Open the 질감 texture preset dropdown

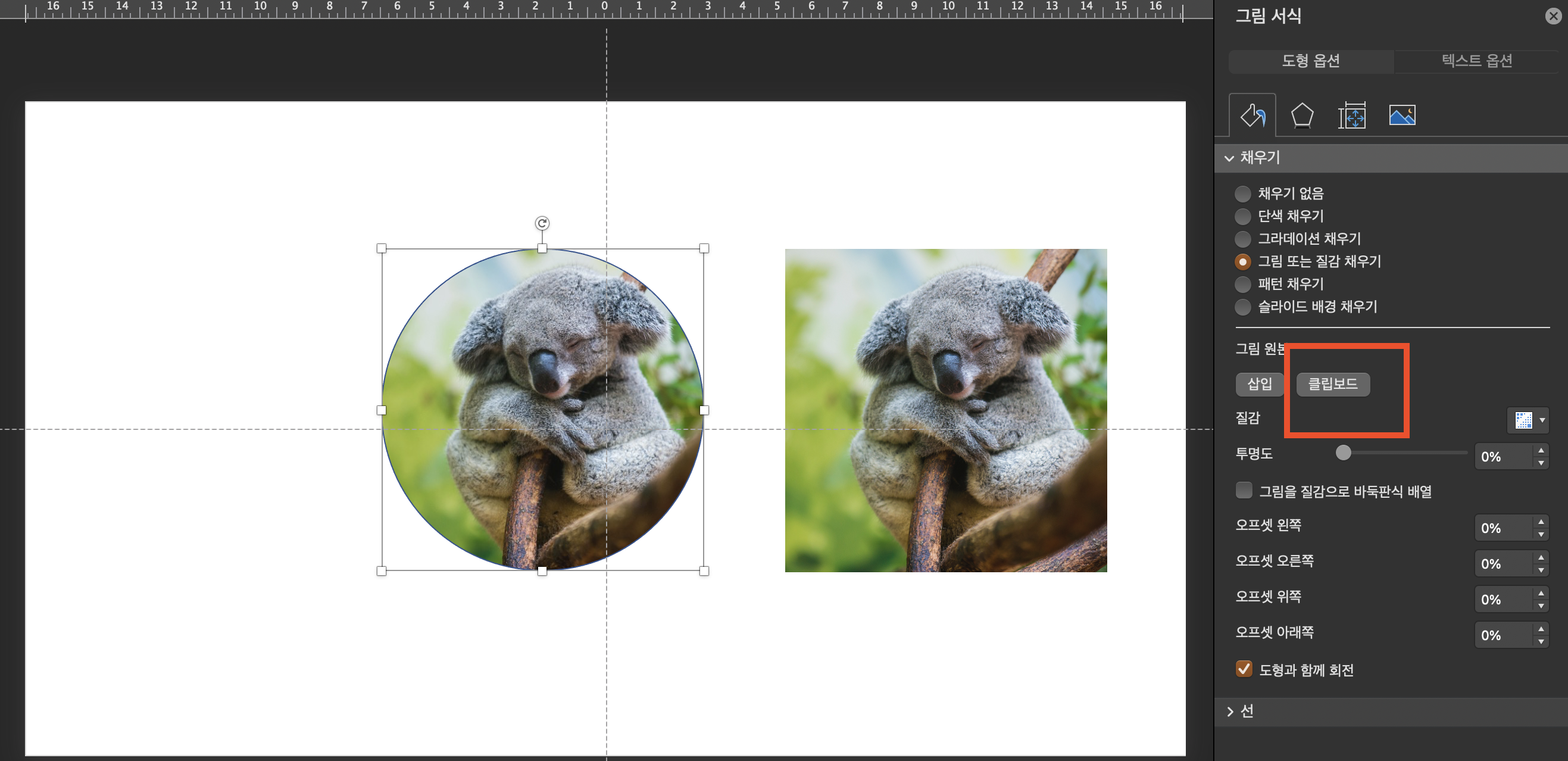(1529, 420)
